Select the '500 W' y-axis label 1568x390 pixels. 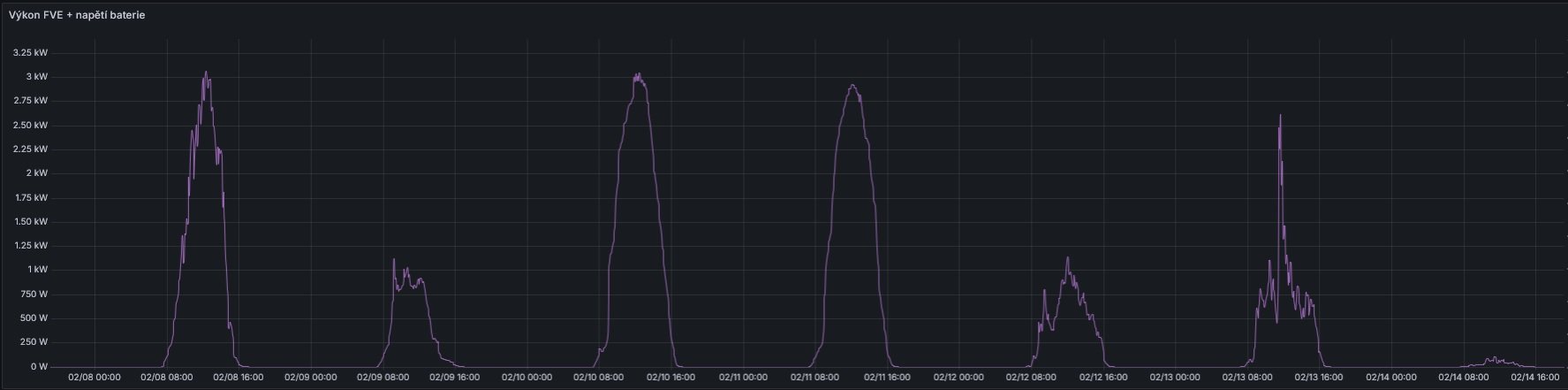click(x=34, y=317)
